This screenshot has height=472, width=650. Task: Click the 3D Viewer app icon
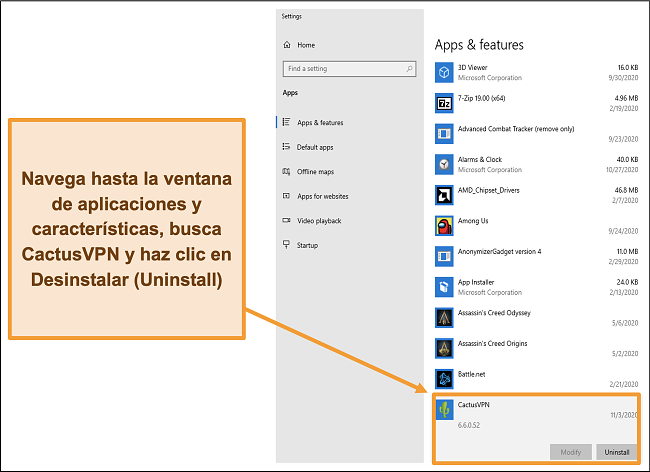click(x=444, y=73)
